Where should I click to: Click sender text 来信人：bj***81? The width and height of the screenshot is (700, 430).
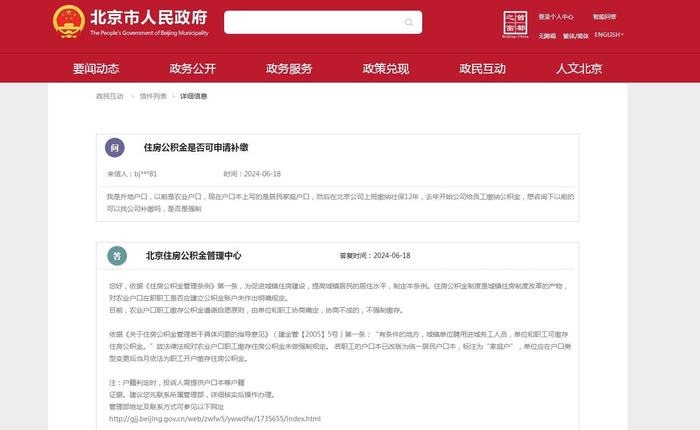click(x=132, y=174)
